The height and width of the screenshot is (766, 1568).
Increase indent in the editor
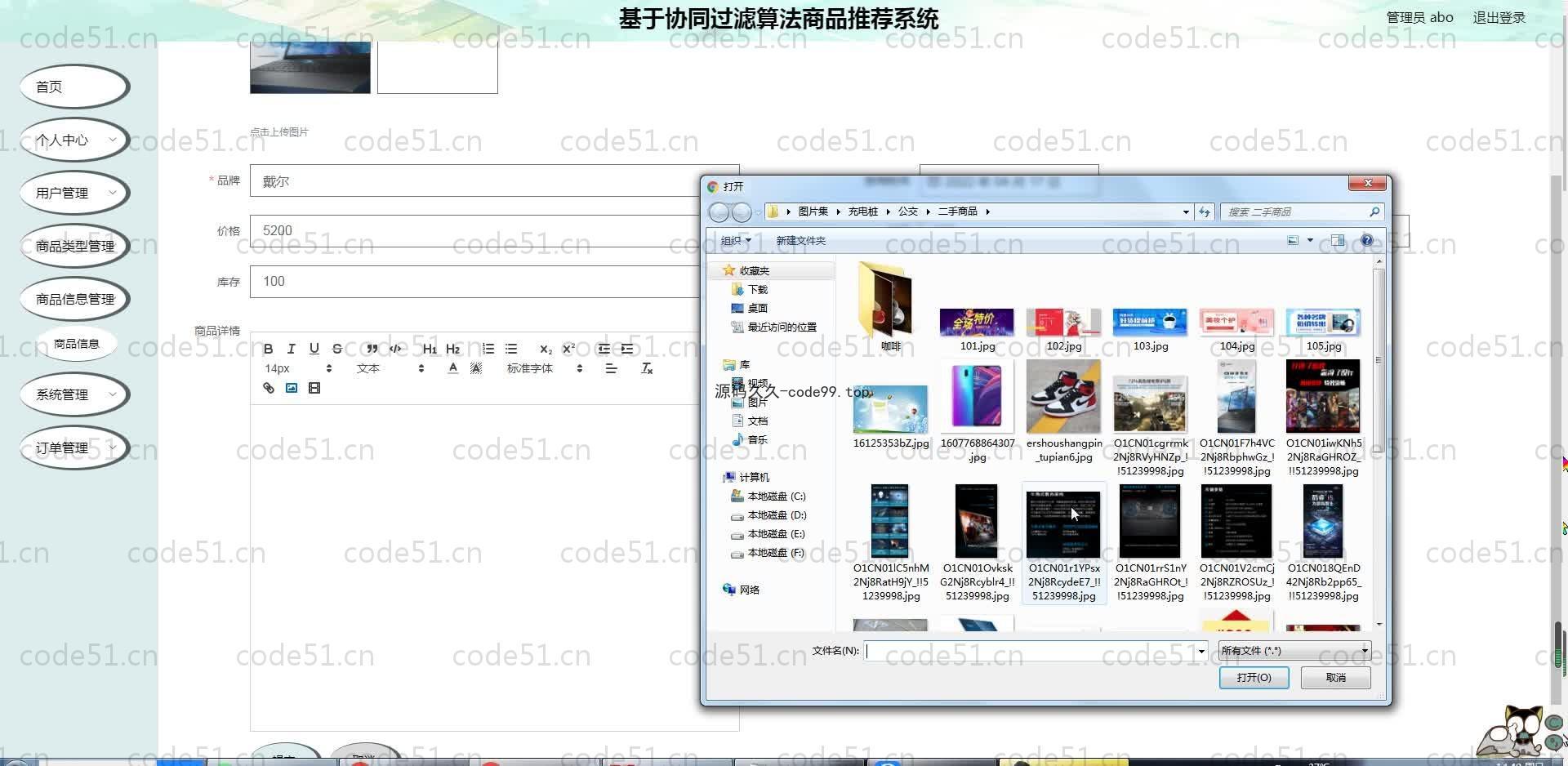[x=627, y=349]
